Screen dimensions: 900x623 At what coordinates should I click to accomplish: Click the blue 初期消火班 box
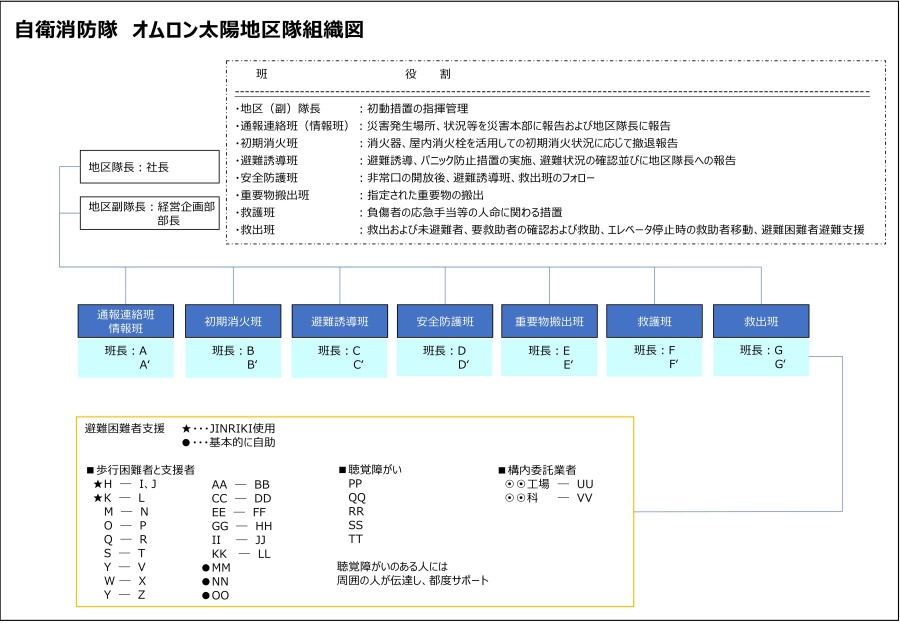[x=233, y=322]
